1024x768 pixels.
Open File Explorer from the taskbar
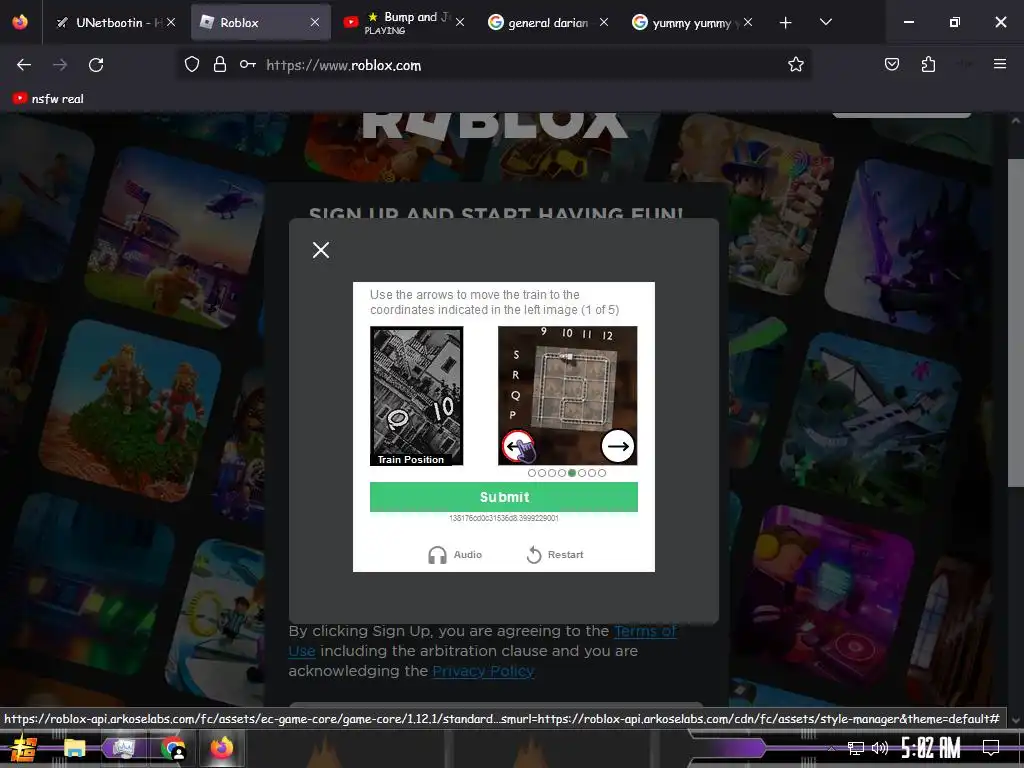pyautogui.click(x=74, y=748)
